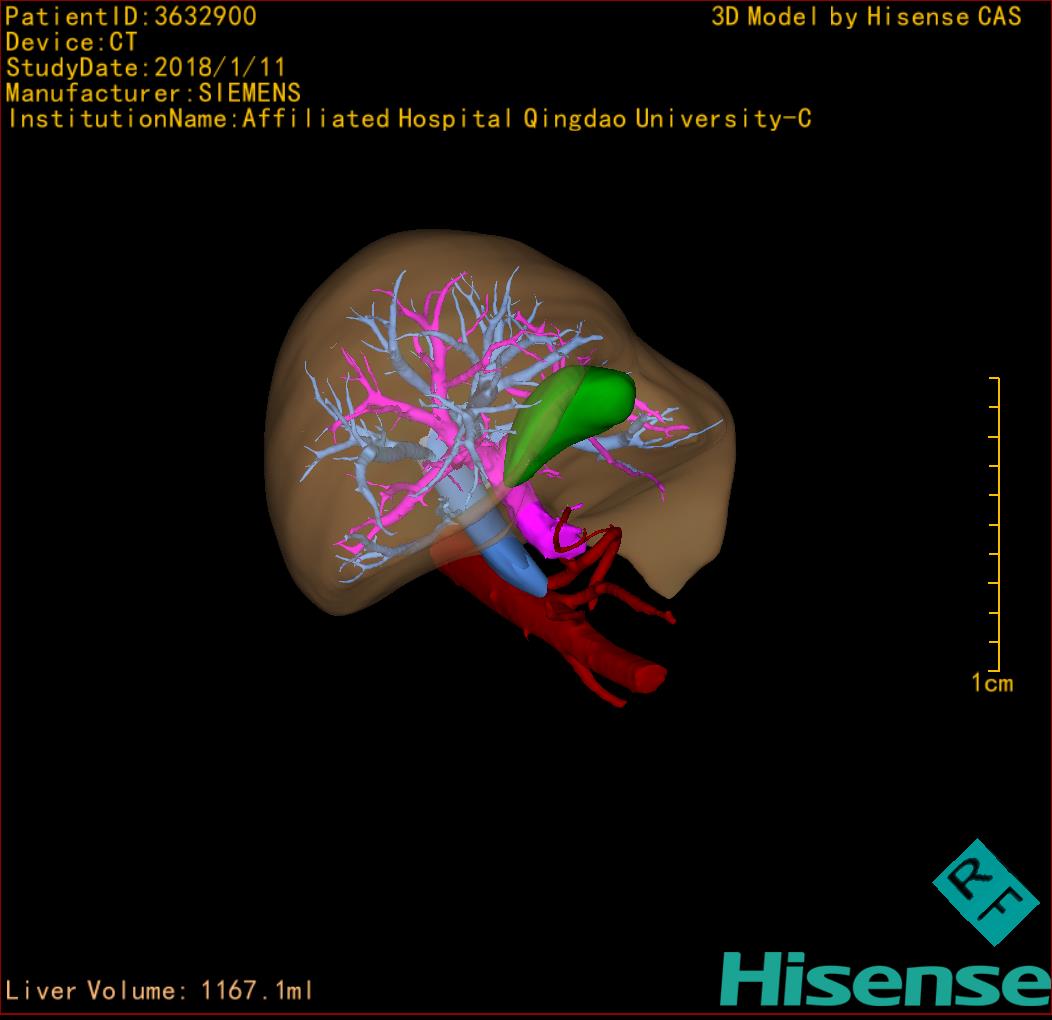
Task: Click the 3D Model by Hisense CAS title
Action: [866, 16]
